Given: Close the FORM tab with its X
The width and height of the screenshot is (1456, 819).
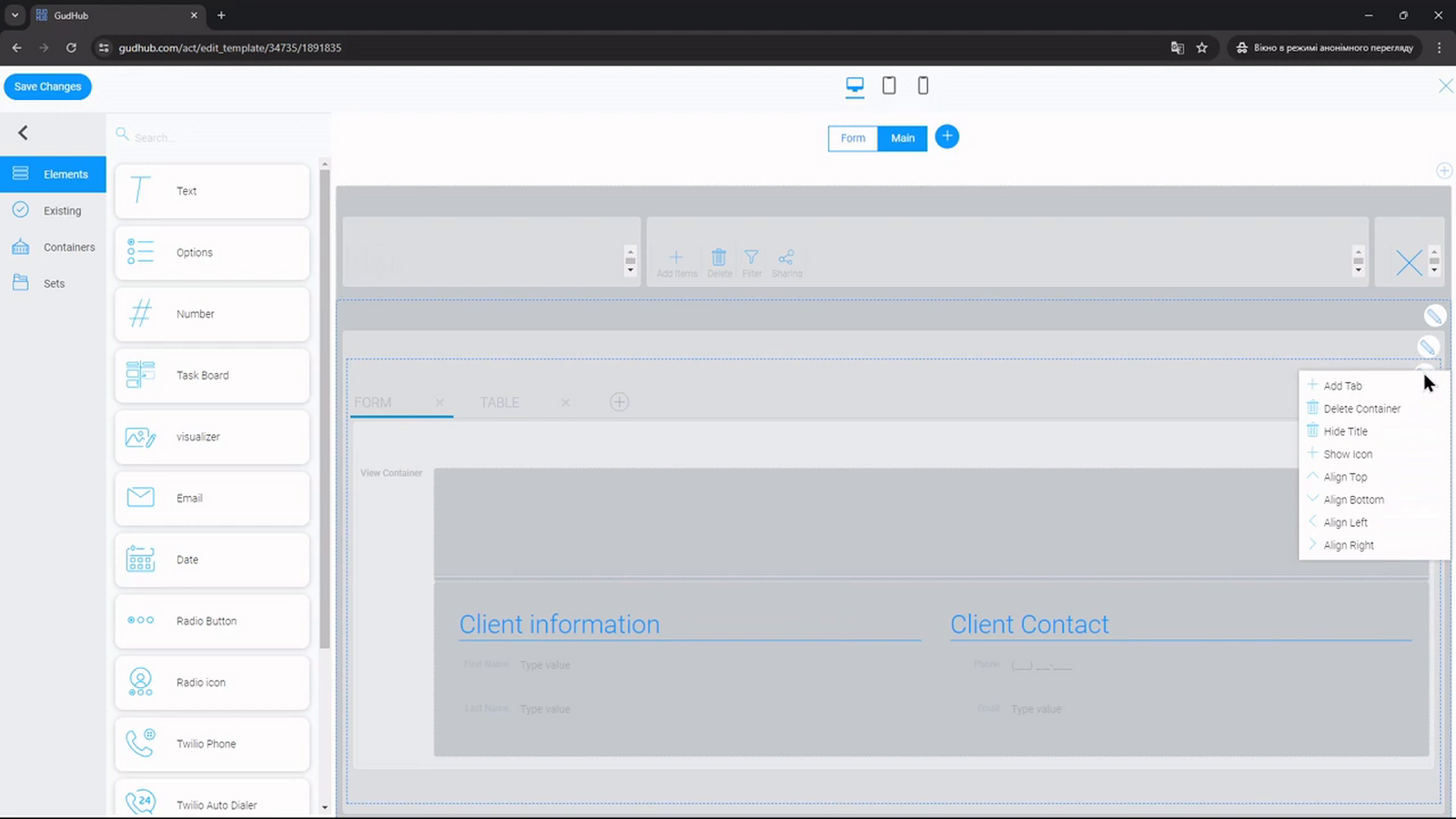Looking at the screenshot, I should [440, 402].
